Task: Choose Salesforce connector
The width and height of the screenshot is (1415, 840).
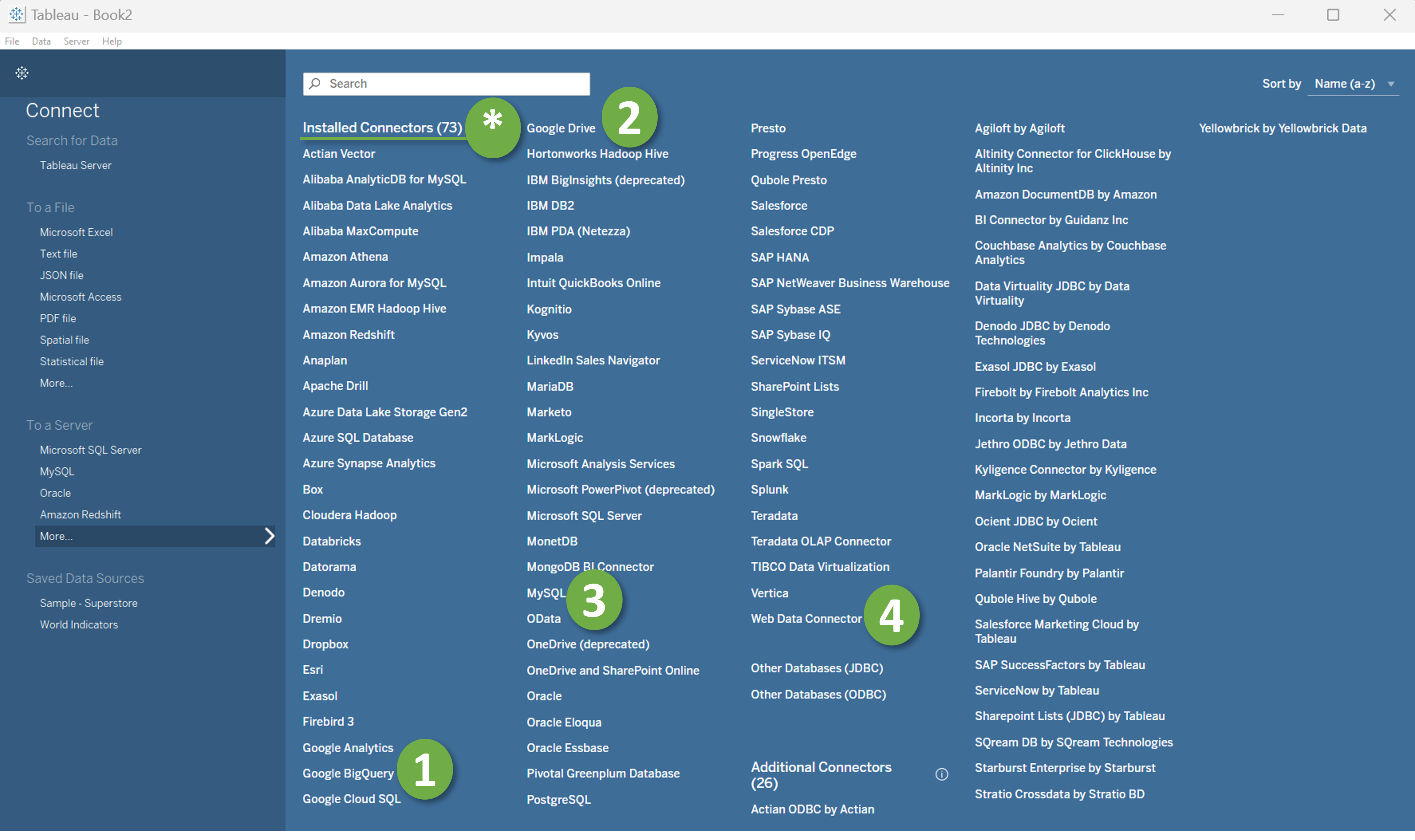Action: point(779,205)
